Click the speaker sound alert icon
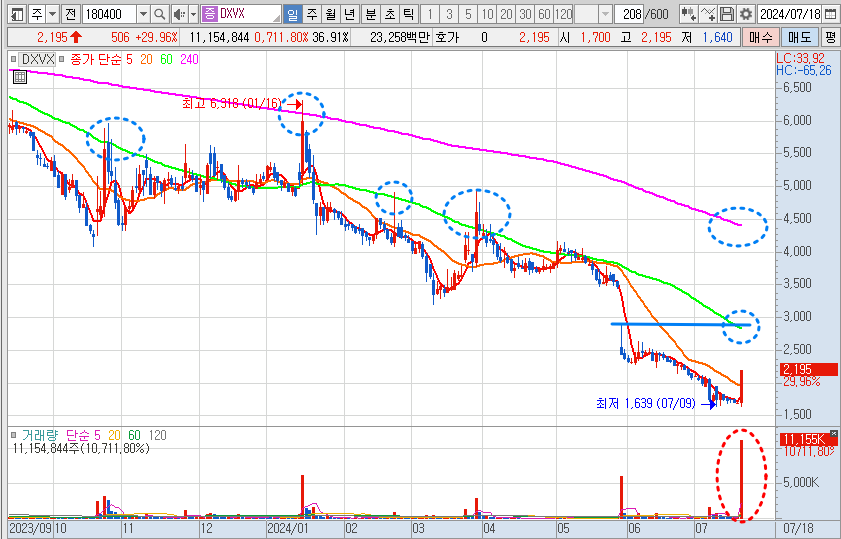Viewport: 841px width, 539px height. click(180, 14)
